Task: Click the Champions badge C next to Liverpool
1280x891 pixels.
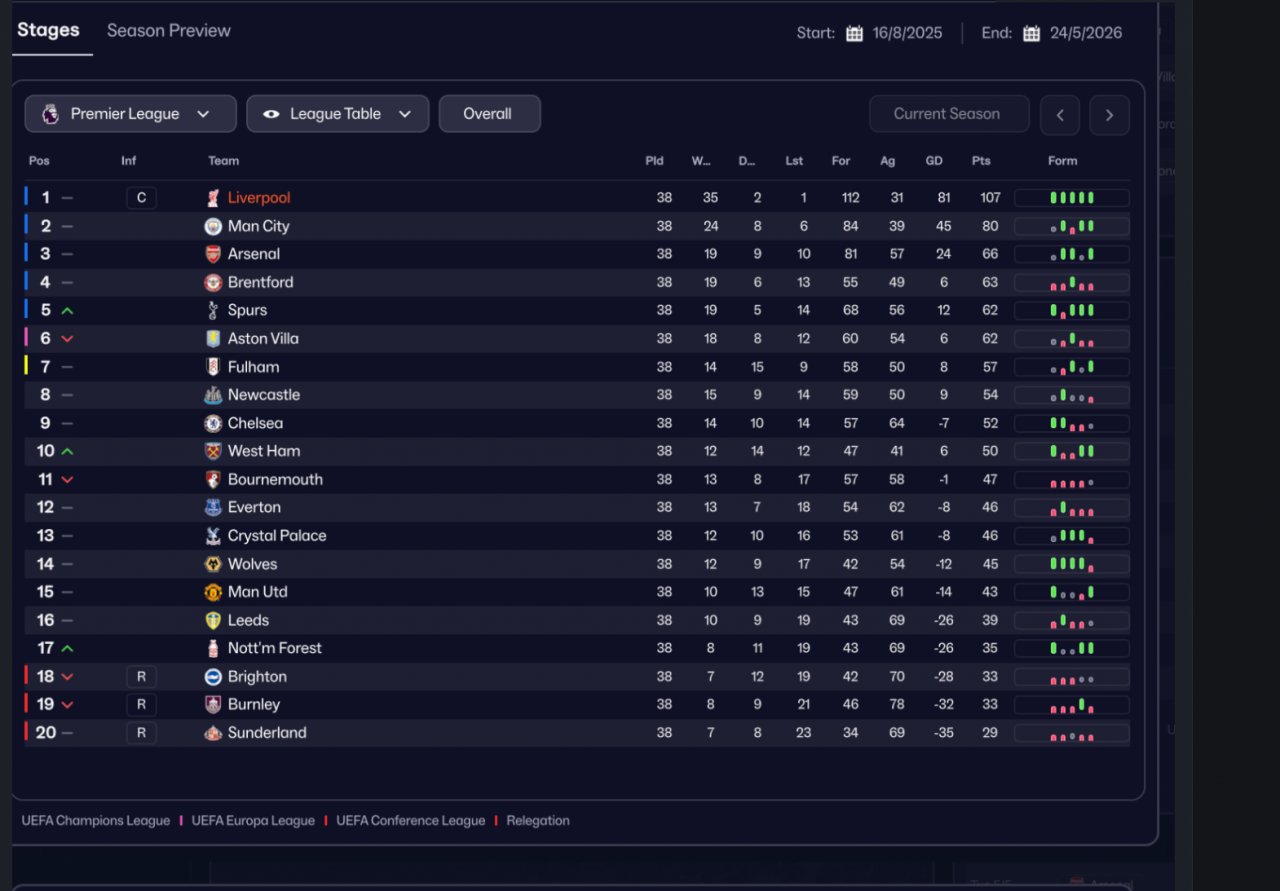Action: click(141, 198)
